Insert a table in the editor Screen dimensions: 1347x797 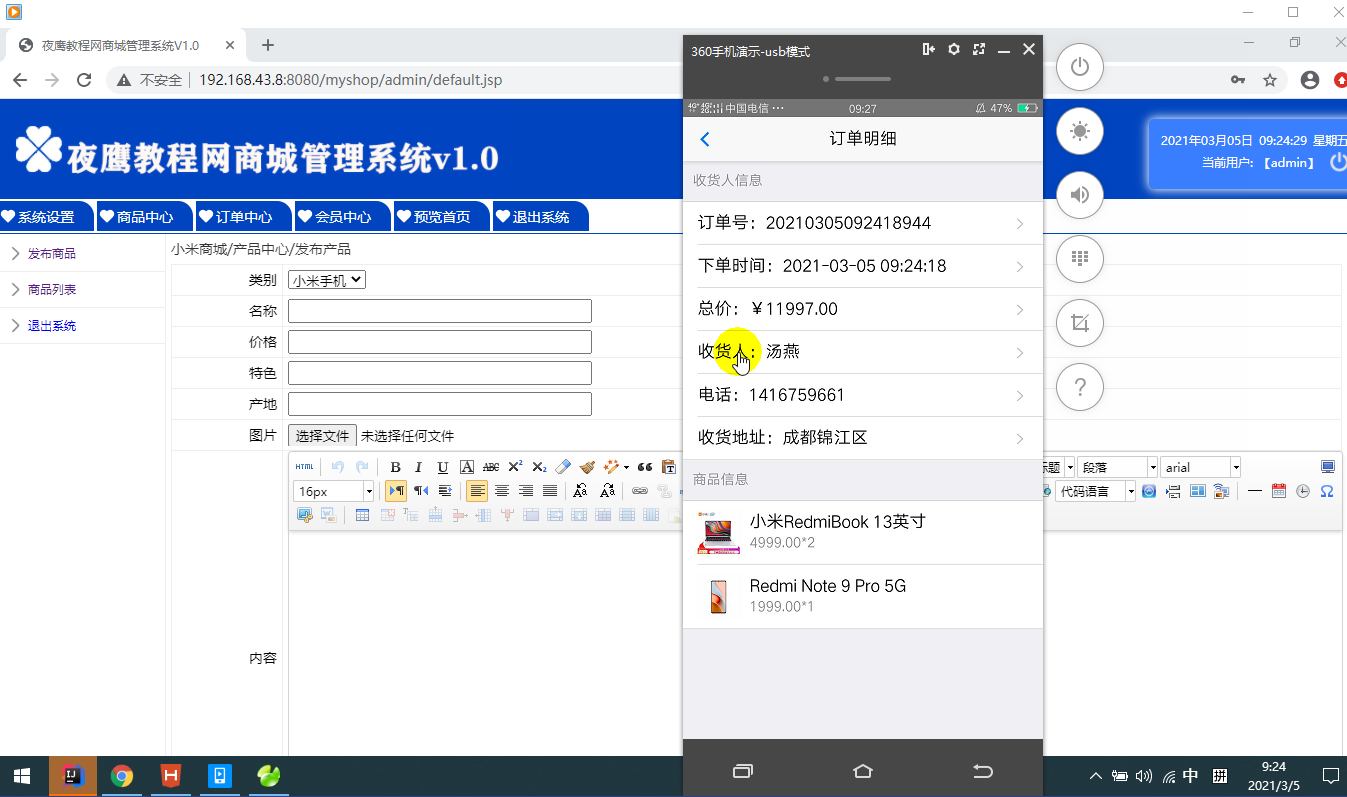tap(362, 516)
